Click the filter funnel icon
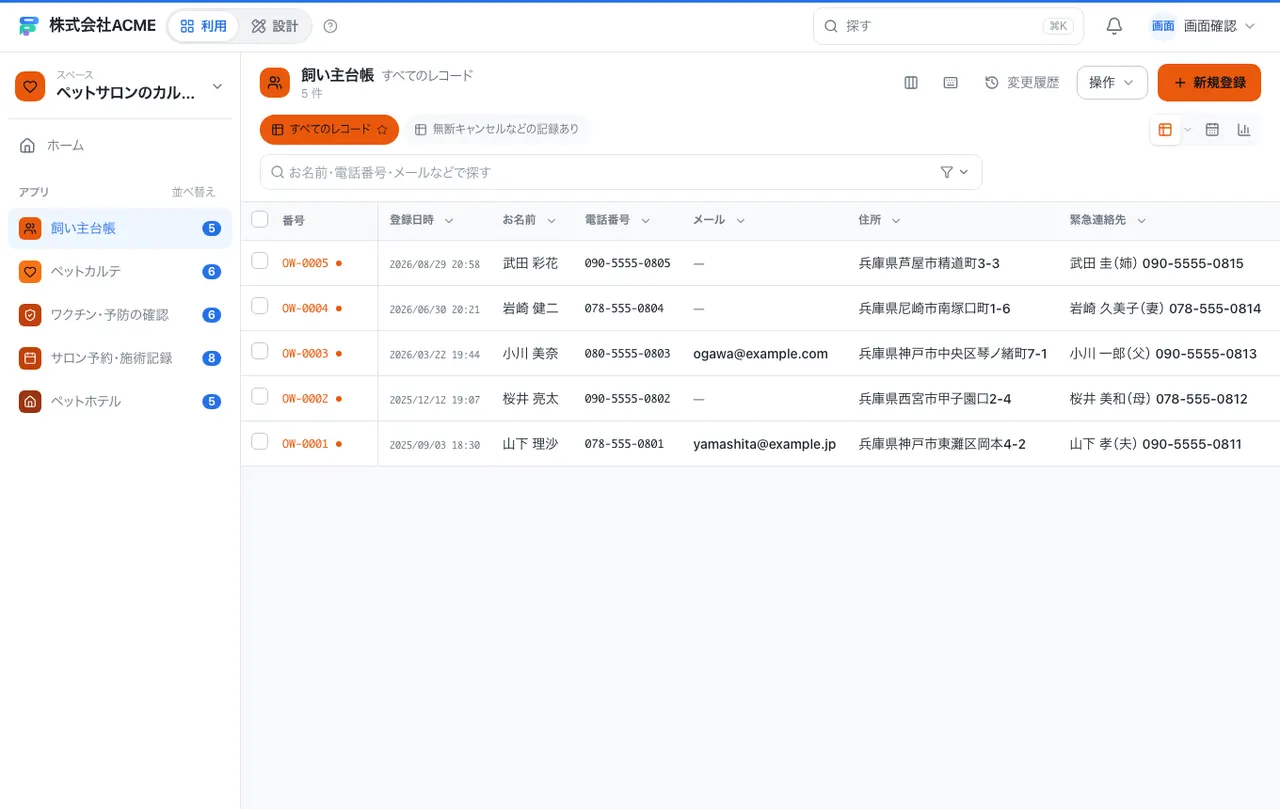 pyautogui.click(x=947, y=172)
